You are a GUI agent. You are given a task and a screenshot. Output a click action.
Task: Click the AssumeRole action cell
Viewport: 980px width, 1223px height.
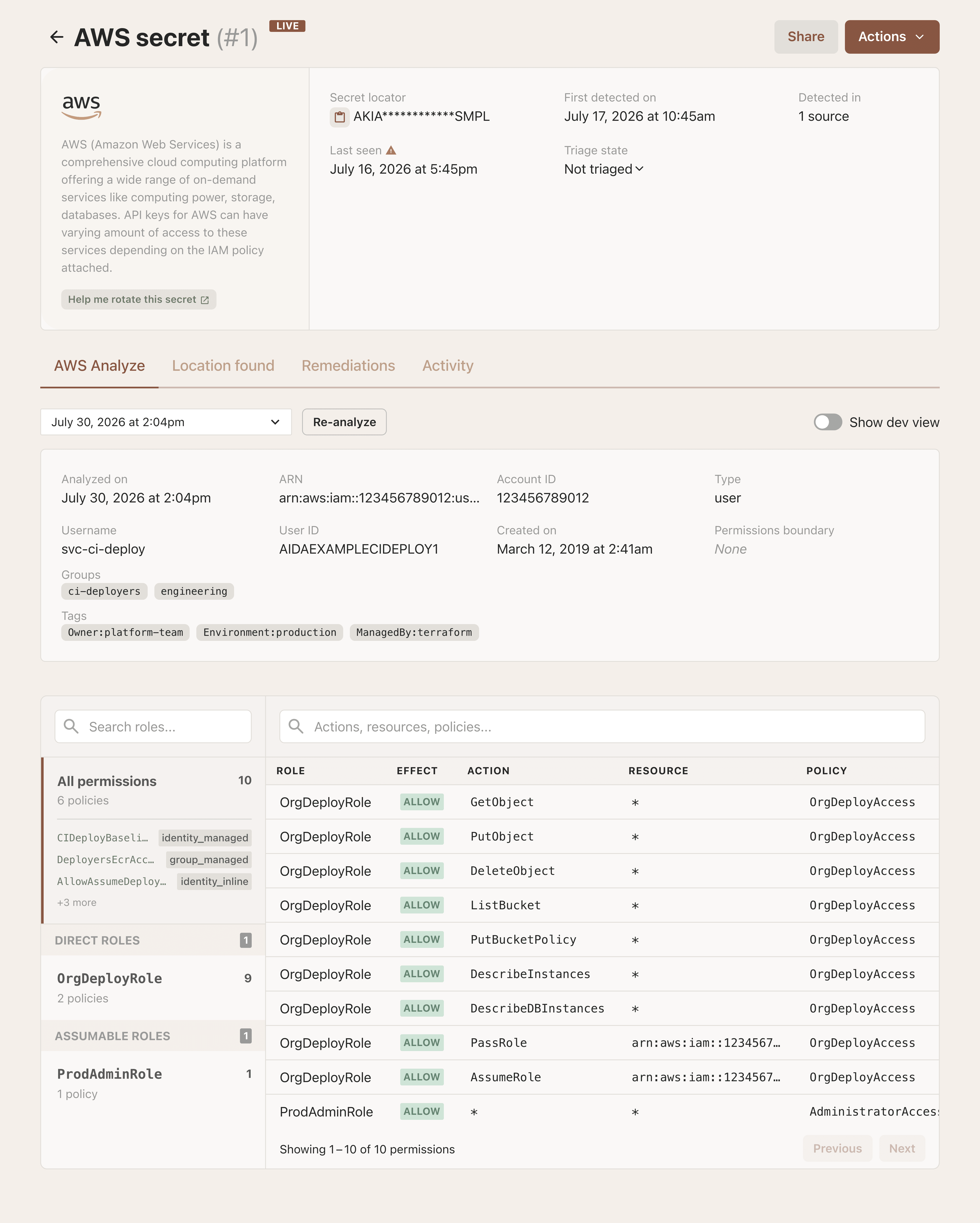[x=506, y=1077]
